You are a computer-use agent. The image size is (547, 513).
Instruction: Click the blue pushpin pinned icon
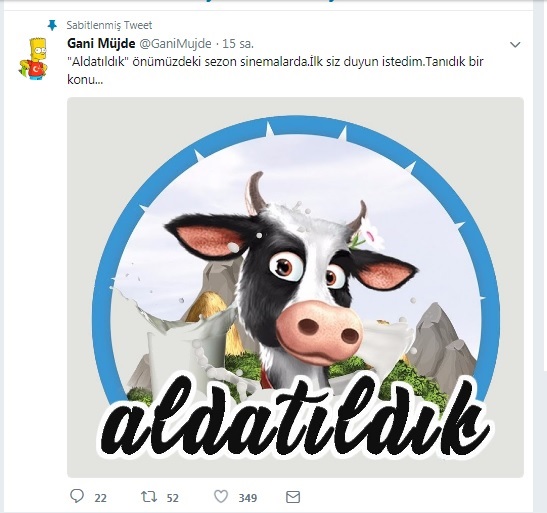pyautogui.click(x=52, y=25)
